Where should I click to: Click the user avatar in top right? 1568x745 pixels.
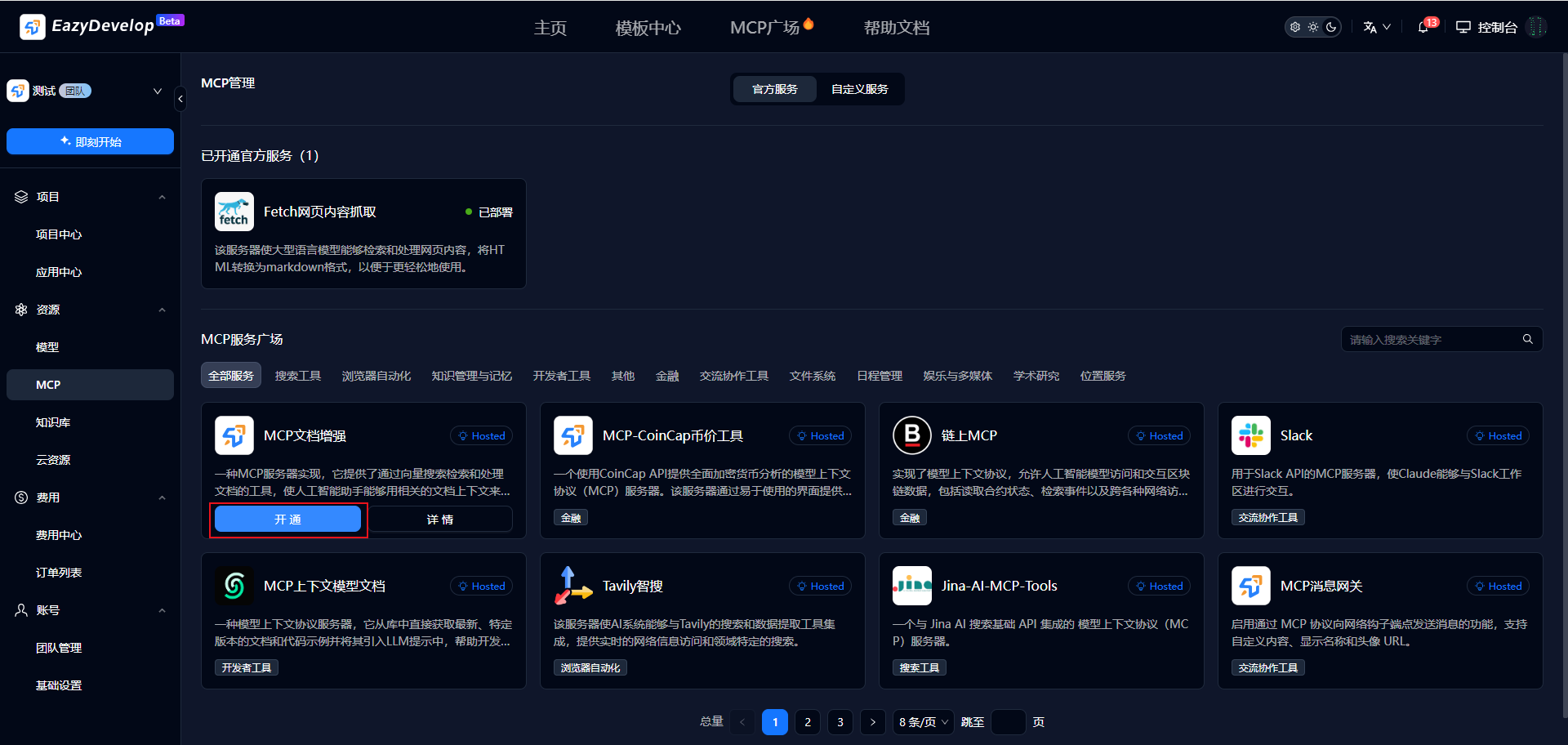[x=1536, y=27]
